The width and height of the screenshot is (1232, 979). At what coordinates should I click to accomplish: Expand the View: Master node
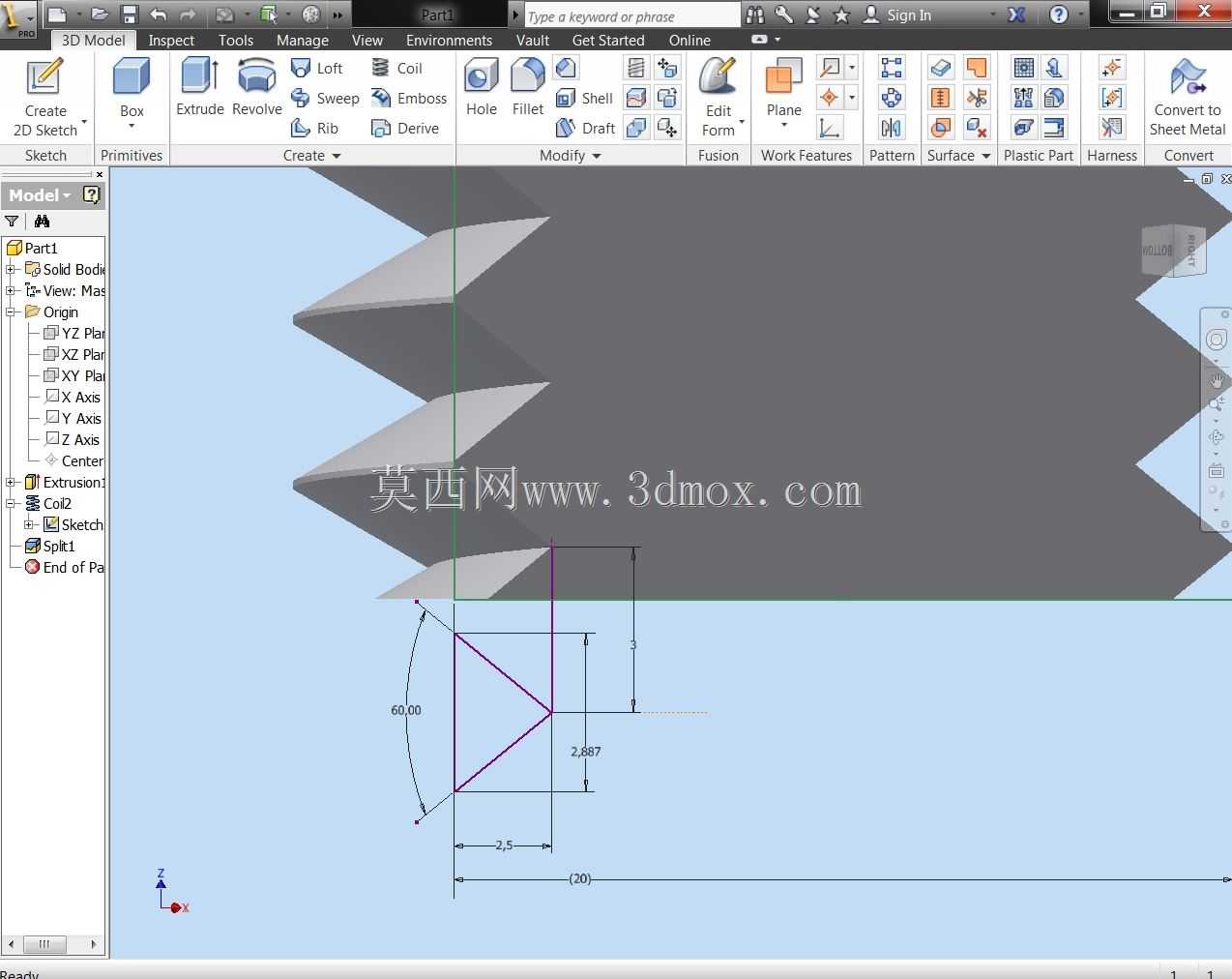click(10, 290)
